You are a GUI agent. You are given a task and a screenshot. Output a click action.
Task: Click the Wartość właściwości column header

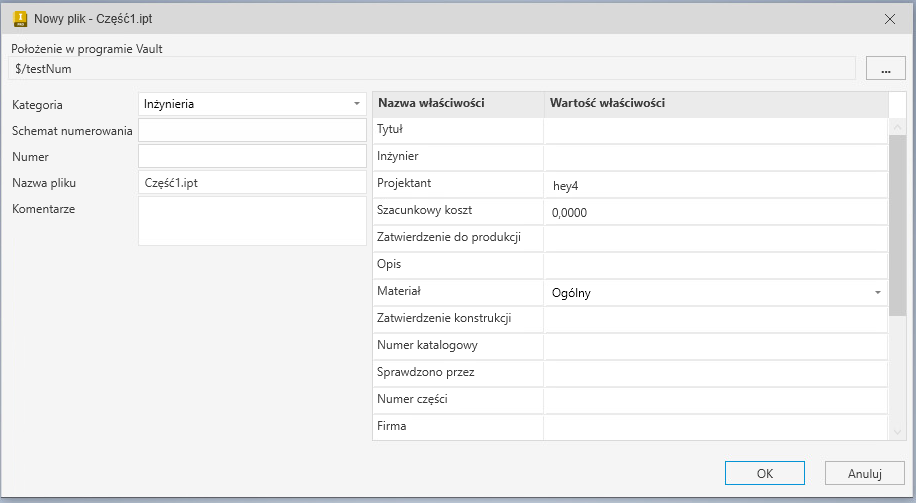coord(715,103)
